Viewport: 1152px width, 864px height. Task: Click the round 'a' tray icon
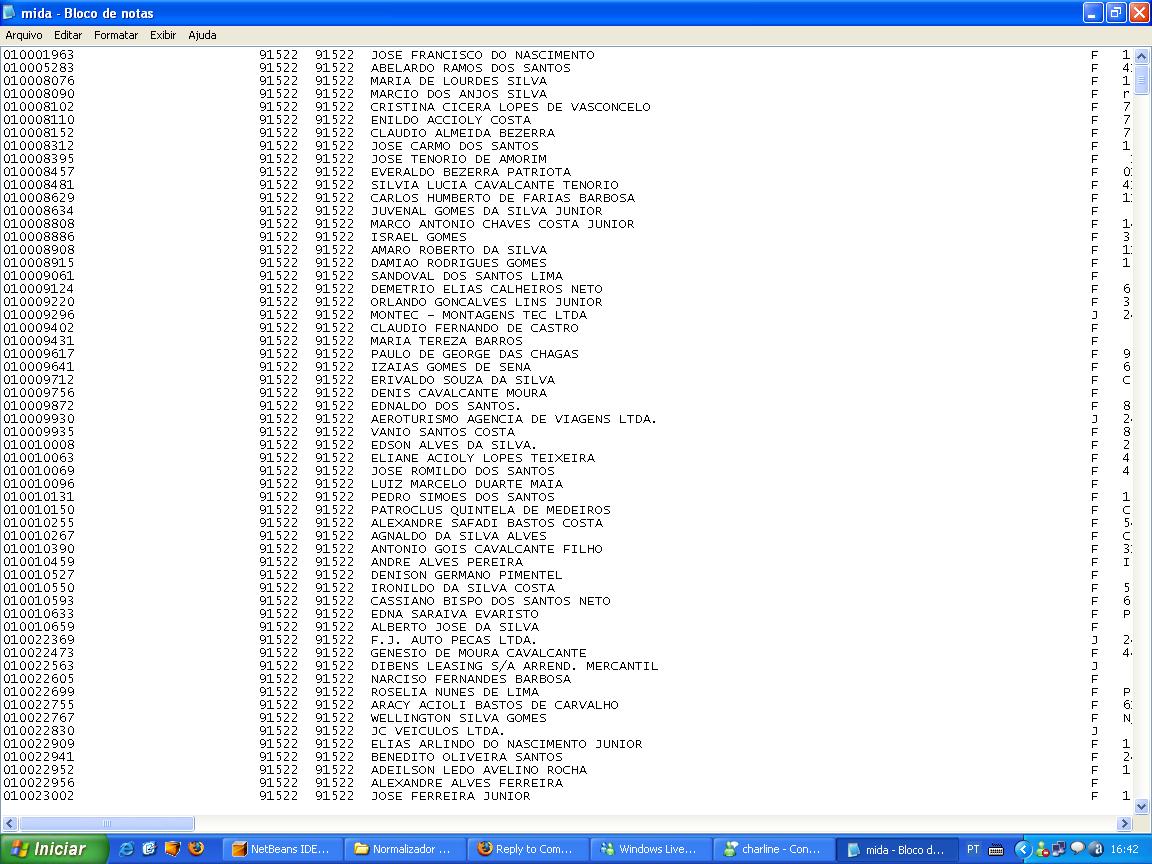(1095, 849)
